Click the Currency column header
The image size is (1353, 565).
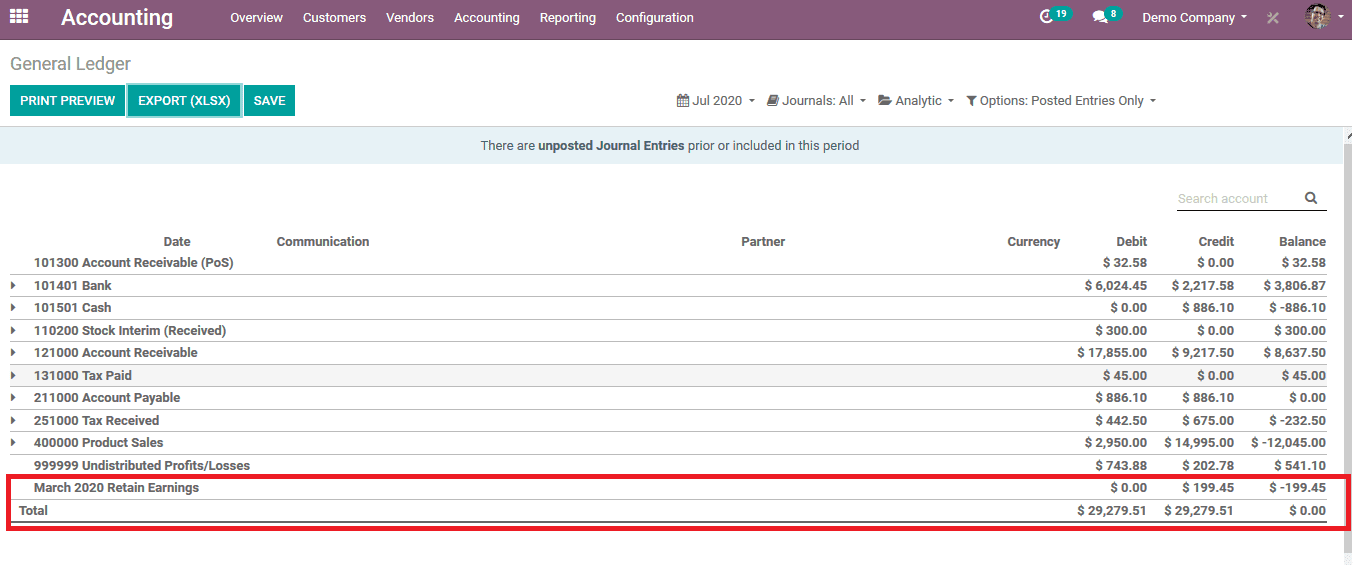click(x=1034, y=242)
